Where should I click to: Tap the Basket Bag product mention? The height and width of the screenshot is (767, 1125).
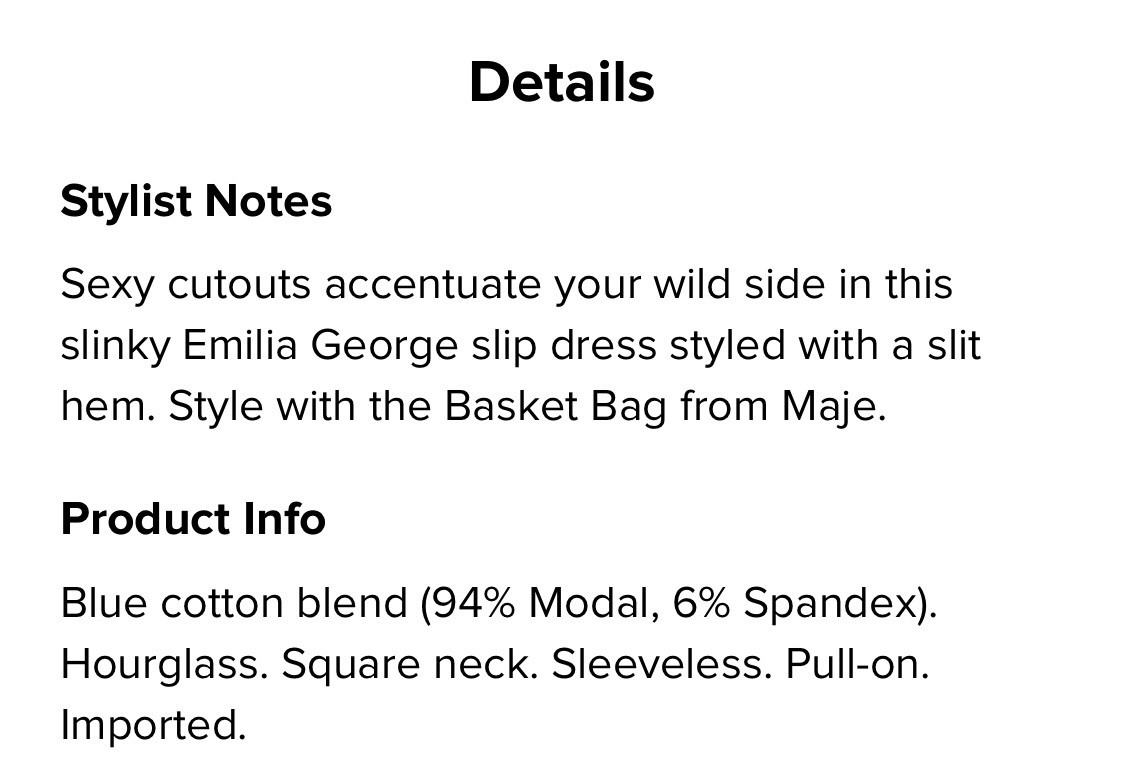click(x=555, y=407)
